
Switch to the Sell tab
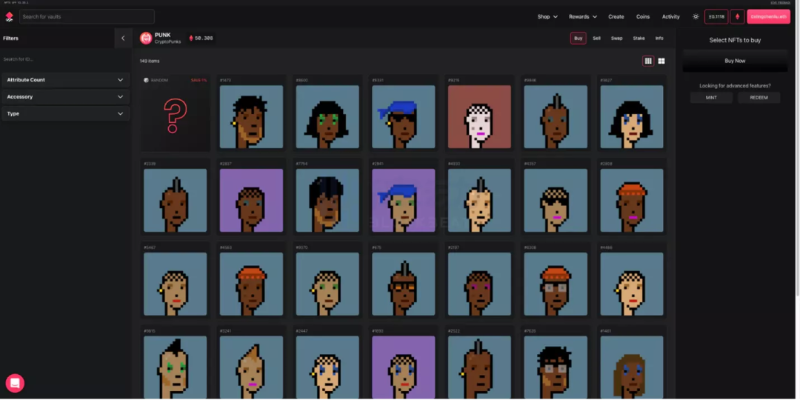596,38
